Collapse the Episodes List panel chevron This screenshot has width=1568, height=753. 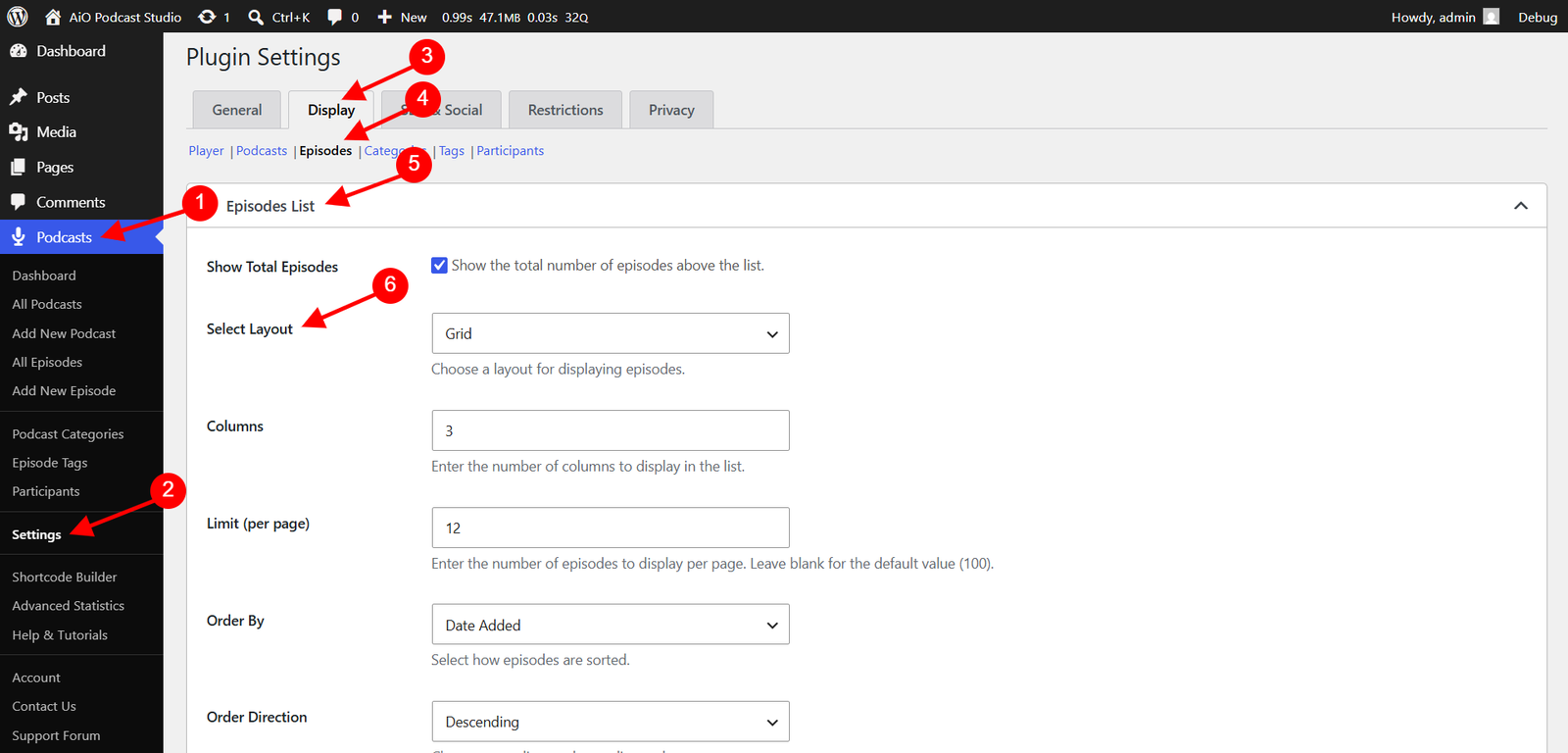click(1521, 206)
